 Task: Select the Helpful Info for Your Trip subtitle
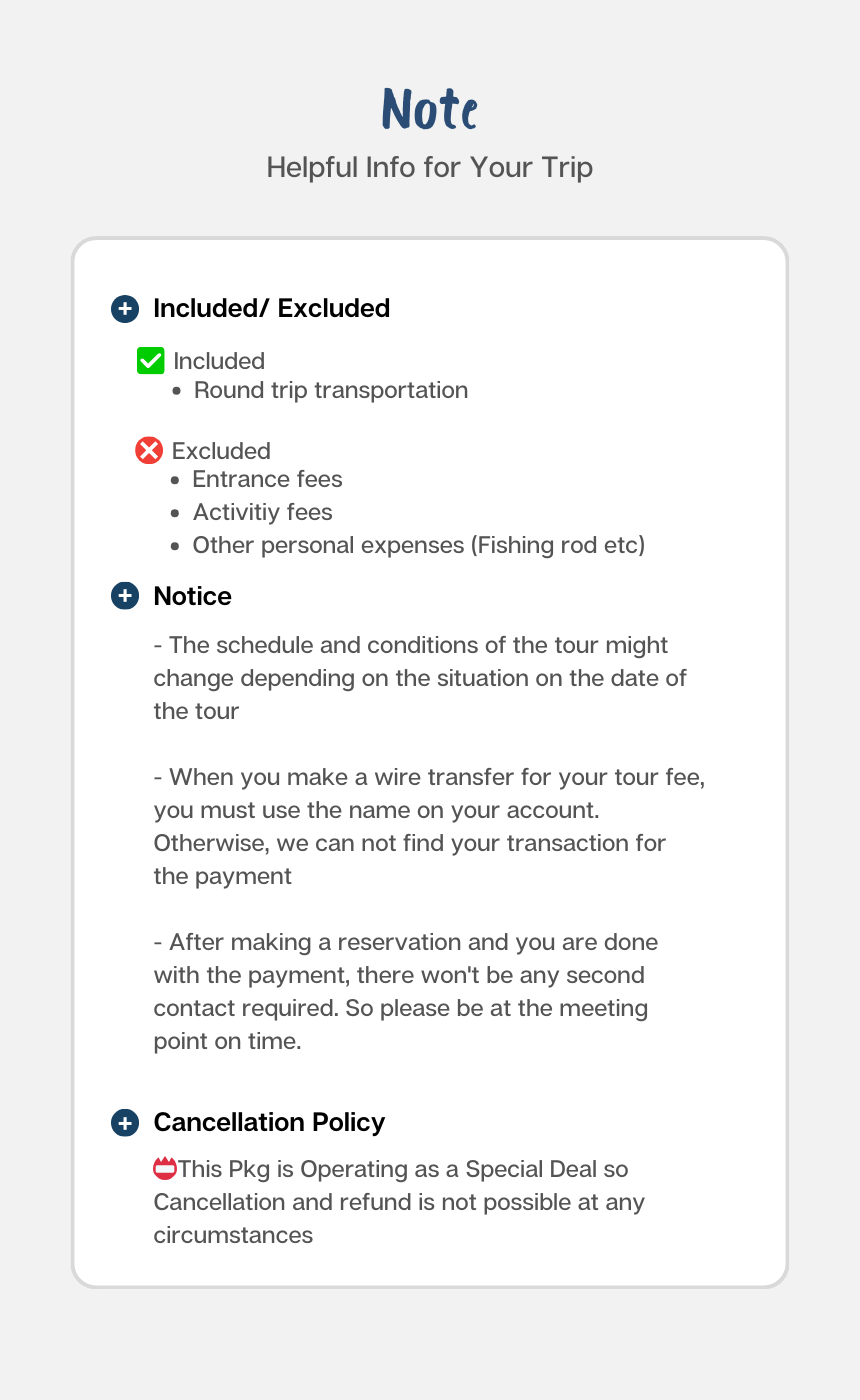point(430,167)
